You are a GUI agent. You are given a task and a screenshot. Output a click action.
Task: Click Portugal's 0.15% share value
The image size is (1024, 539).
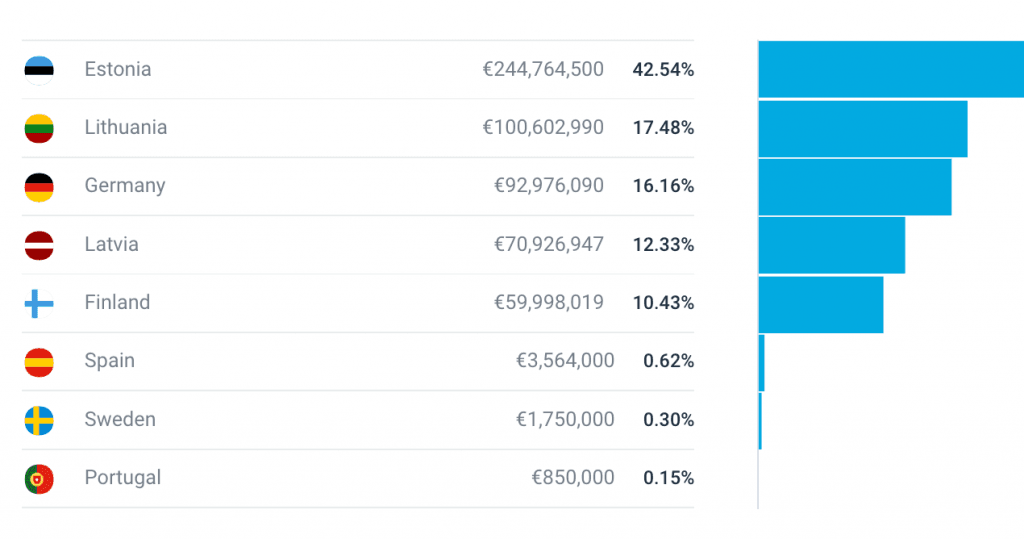(668, 478)
